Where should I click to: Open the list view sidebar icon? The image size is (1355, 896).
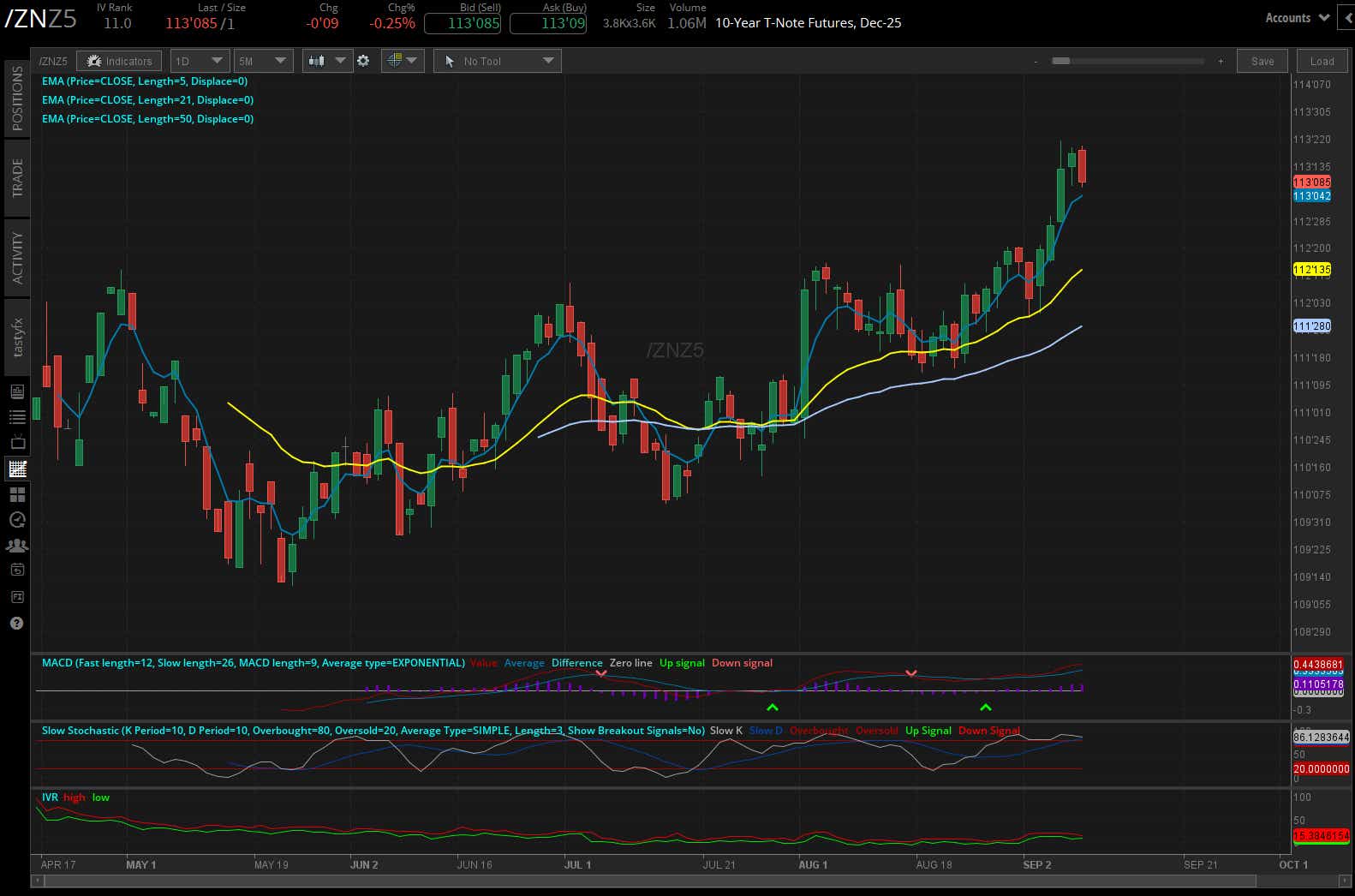click(17, 417)
